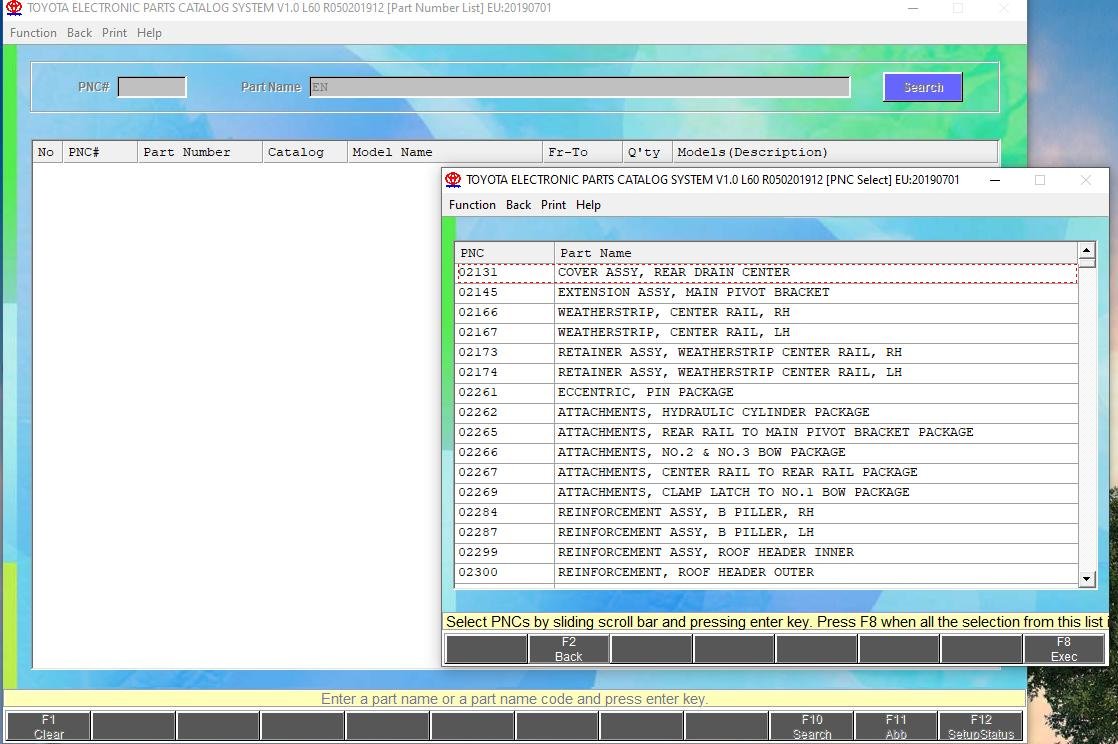This screenshot has width=1118, height=744.
Task: Open the Print menu in the PNC Select window
Action: click(x=553, y=205)
